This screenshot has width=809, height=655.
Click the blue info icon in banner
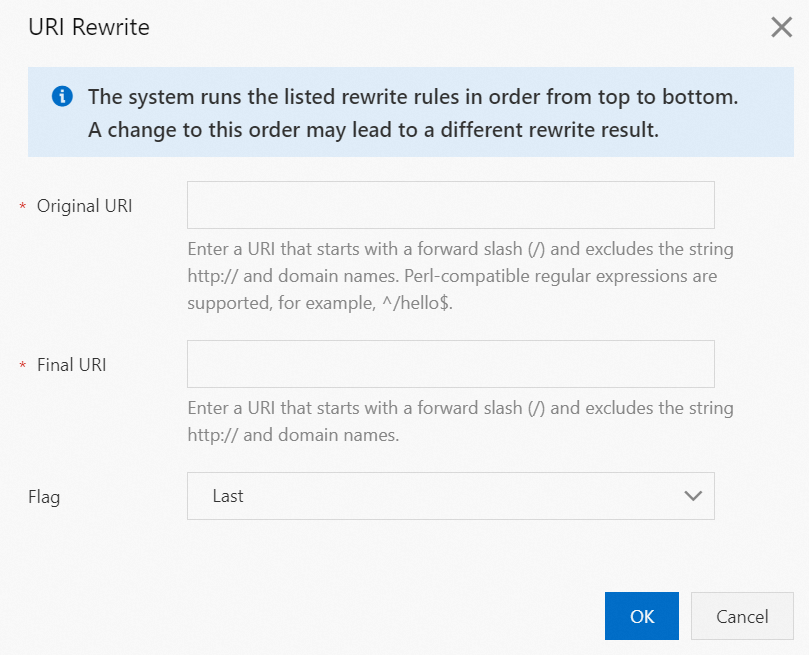62,97
